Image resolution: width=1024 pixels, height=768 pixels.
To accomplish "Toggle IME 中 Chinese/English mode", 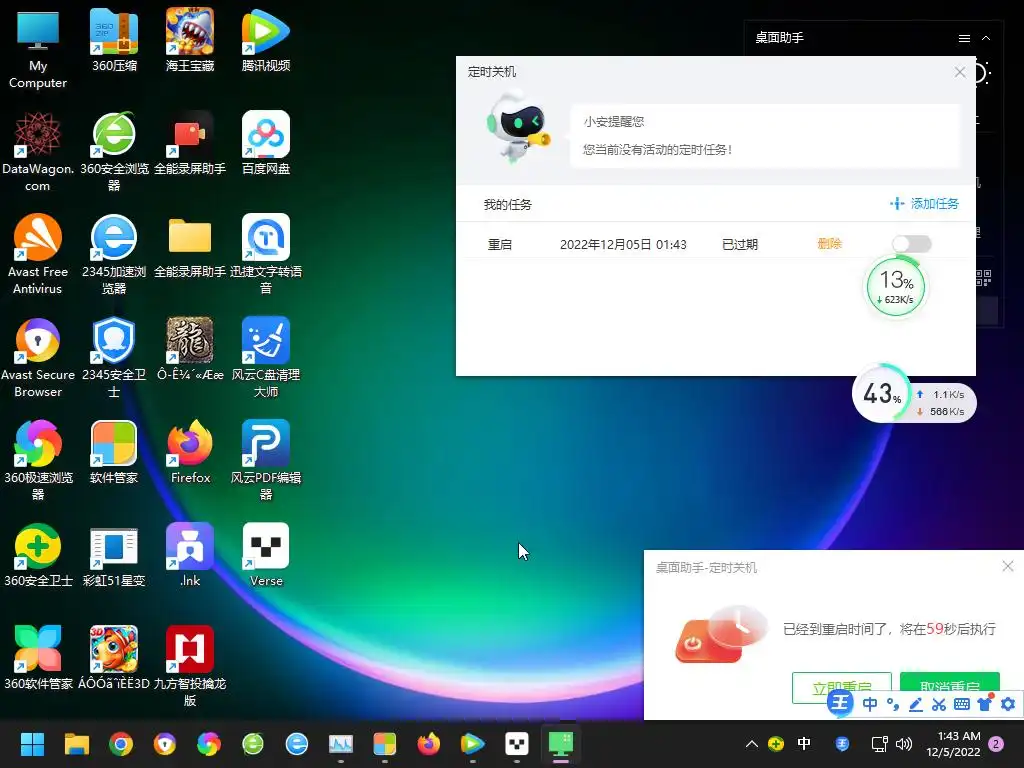I will pos(870,704).
